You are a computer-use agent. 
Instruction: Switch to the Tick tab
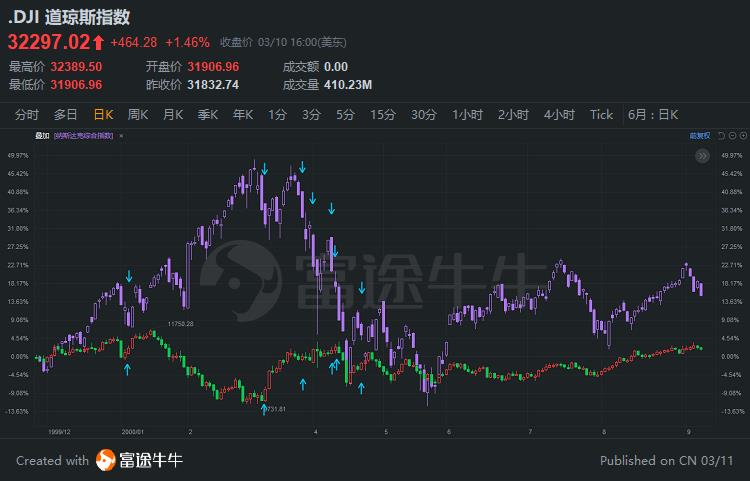[601, 114]
